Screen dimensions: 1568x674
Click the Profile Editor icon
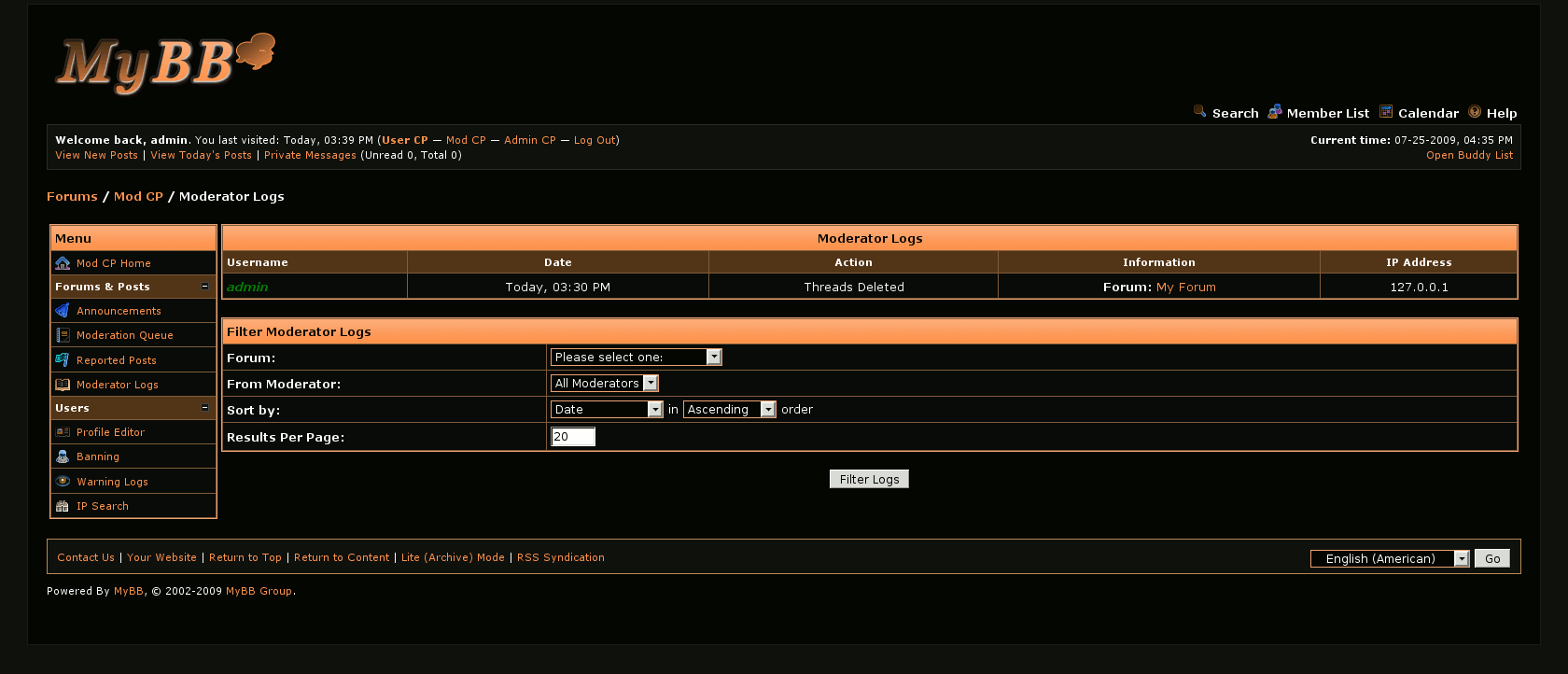(63, 432)
